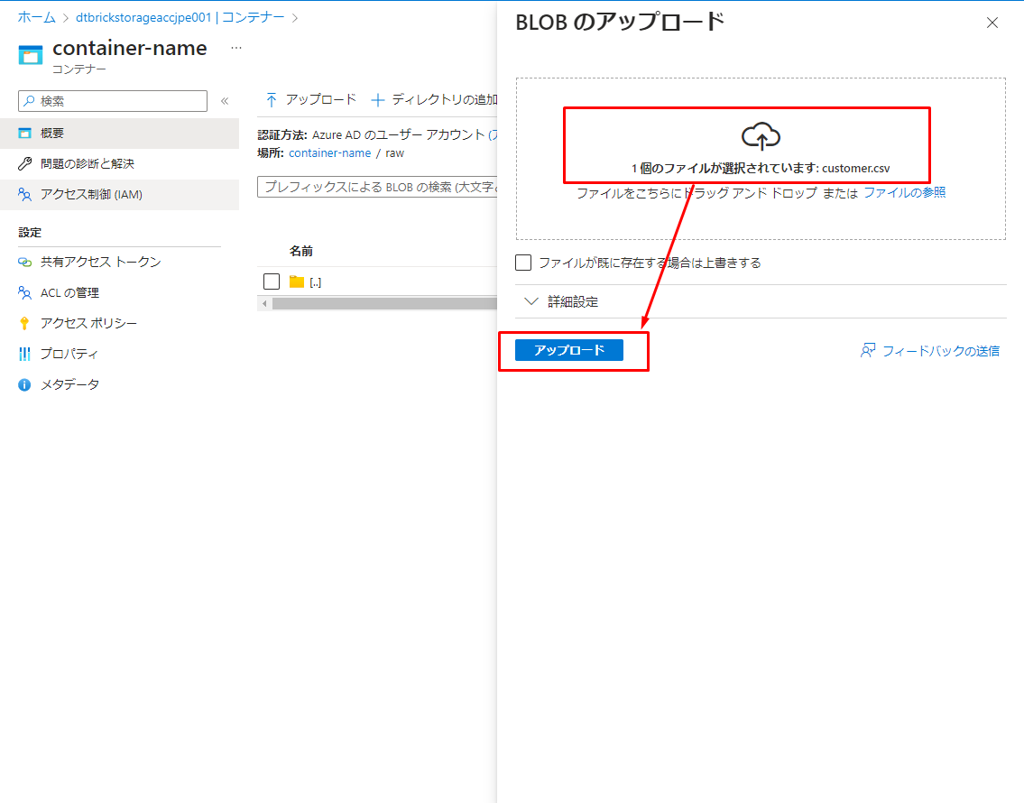
Task: Click the ファイルの参照 link
Action: click(904, 193)
